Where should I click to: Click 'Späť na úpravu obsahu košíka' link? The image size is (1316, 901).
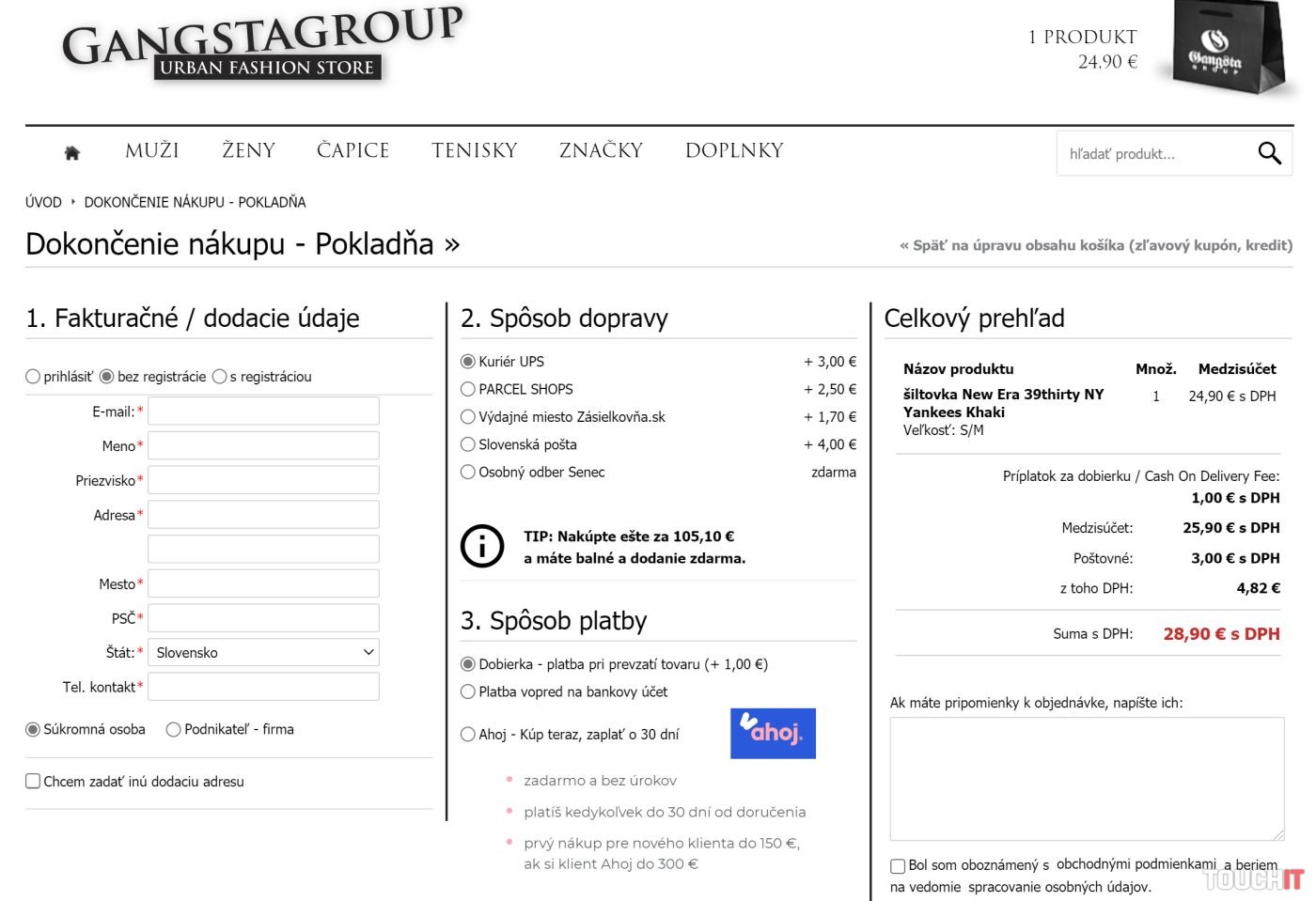(1096, 245)
